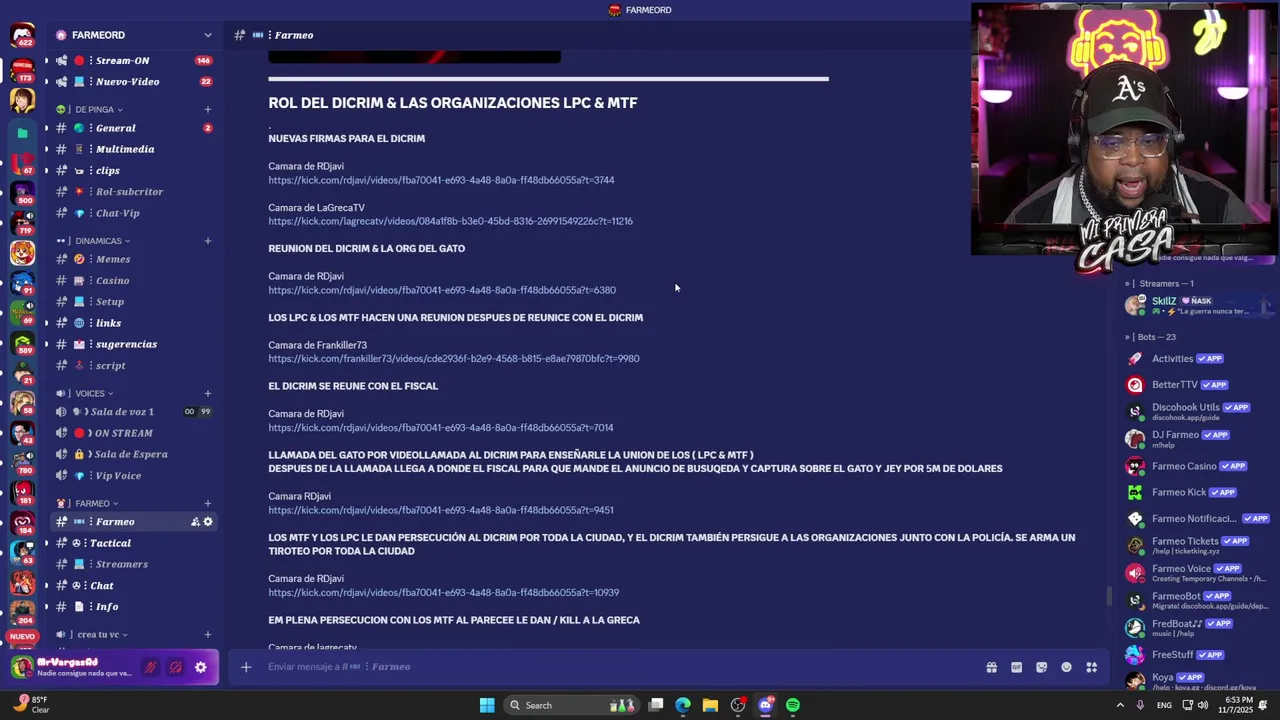Open Spotify from the taskbar
The height and width of the screenshot is (720, 1280).
793,705
